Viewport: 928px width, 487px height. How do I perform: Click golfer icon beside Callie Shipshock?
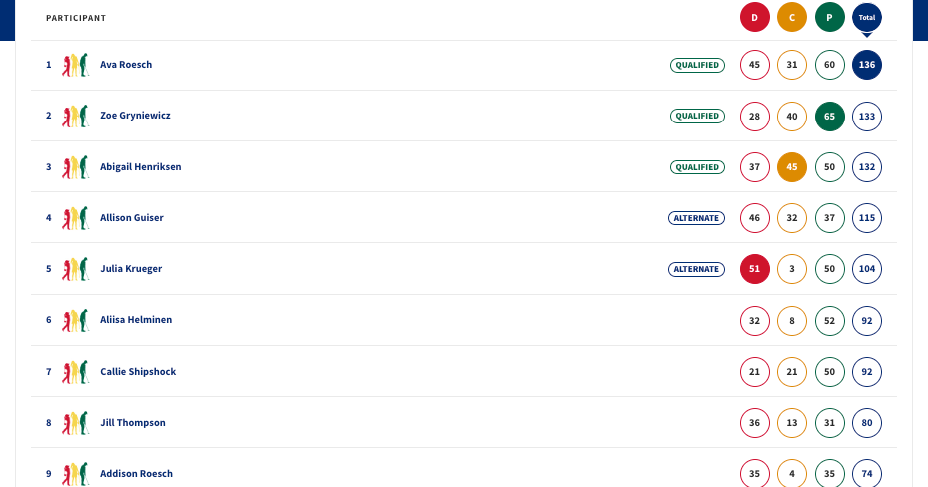tap(76, 372)
